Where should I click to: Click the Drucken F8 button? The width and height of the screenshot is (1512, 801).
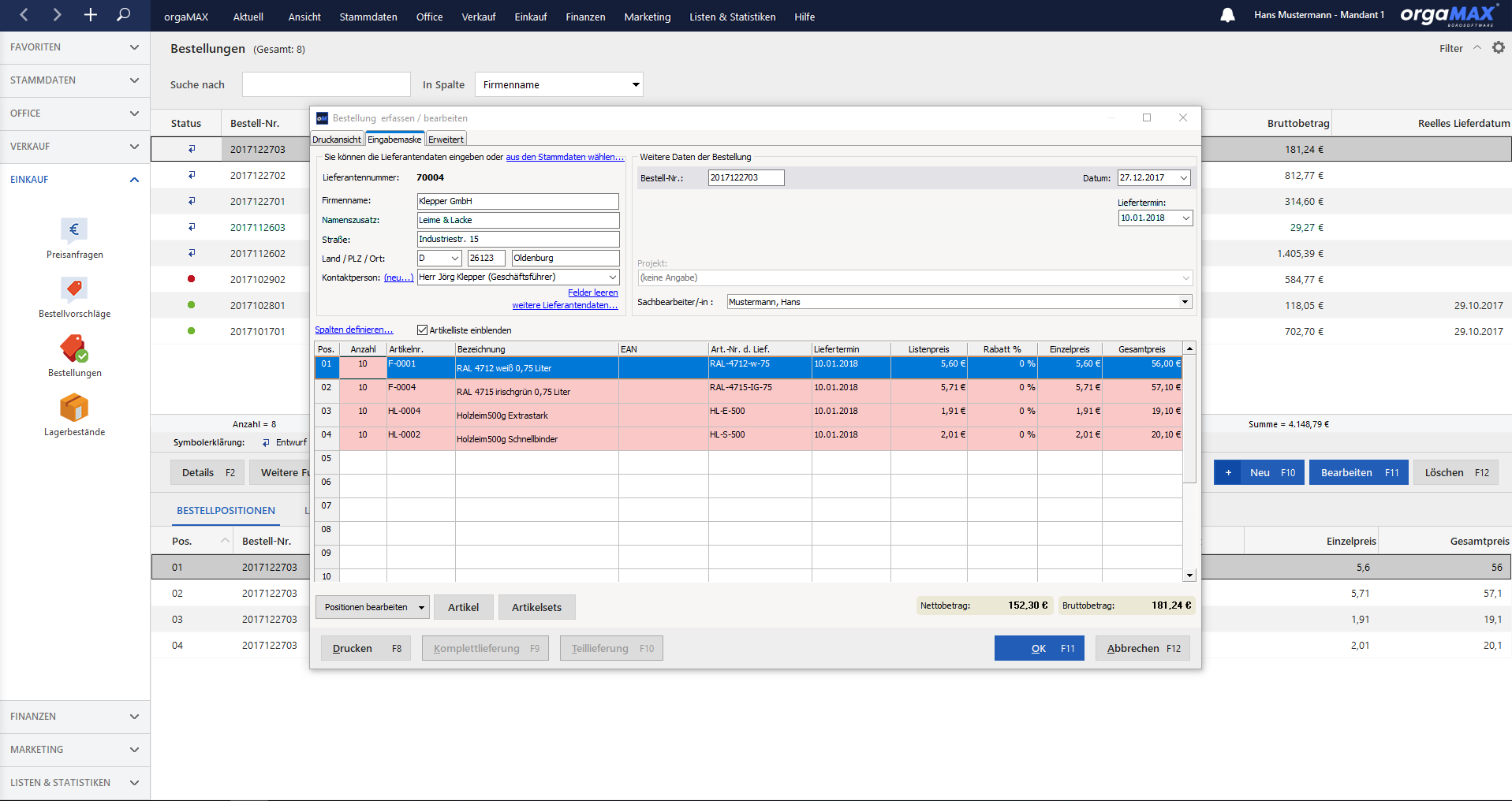click(366, 648)
